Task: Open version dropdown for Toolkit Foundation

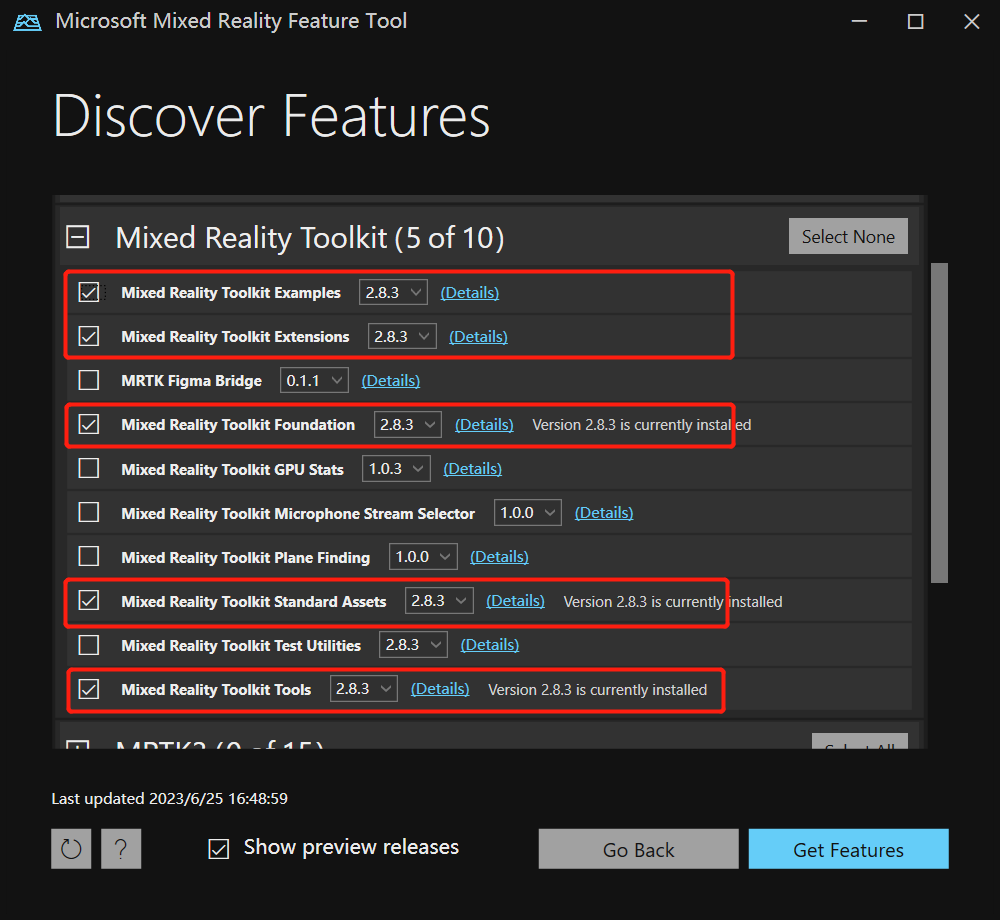Action: (407, 425)
